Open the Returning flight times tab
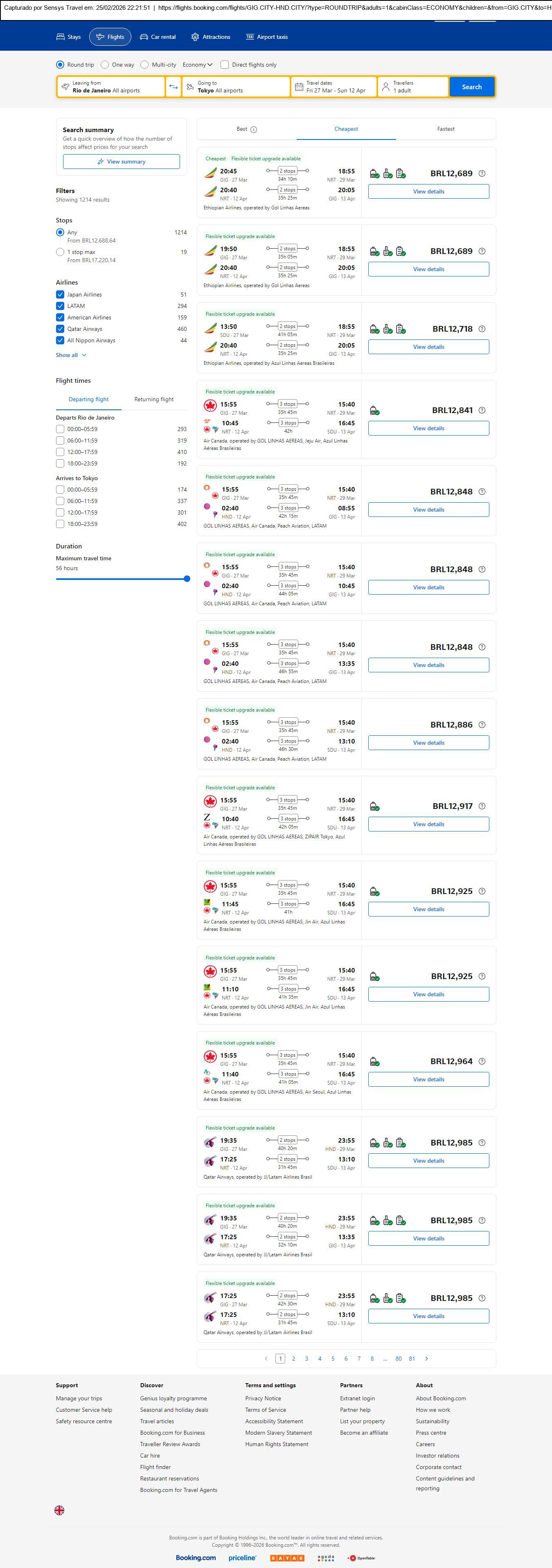Screen dimensions: 552x1568 [153, 400]
